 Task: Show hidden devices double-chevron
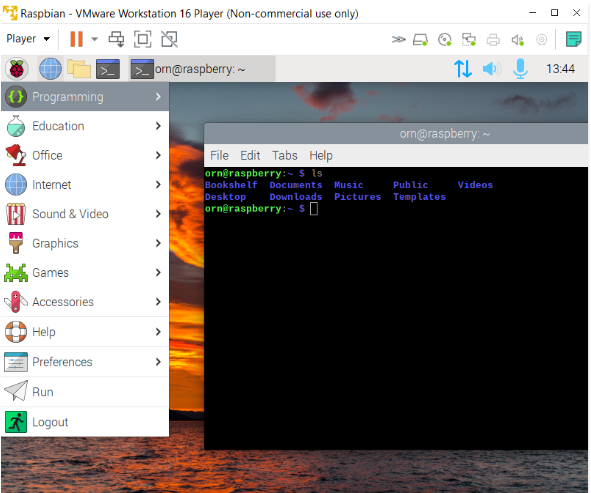click(398, 39)
